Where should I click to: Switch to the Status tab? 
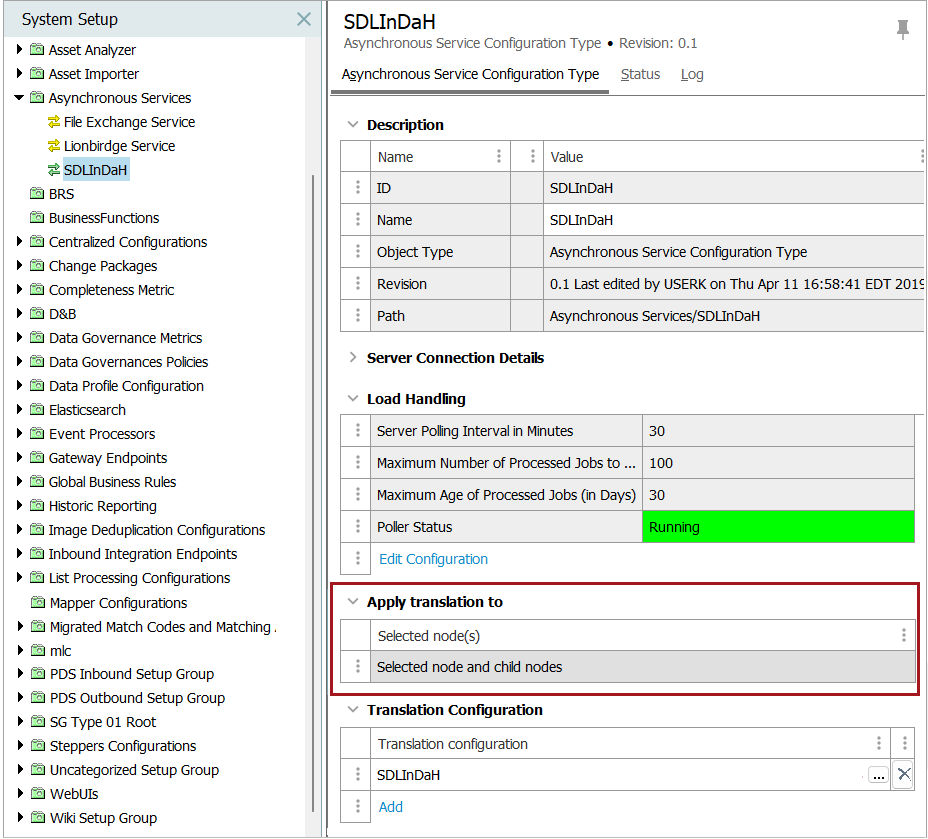[640, 74]
